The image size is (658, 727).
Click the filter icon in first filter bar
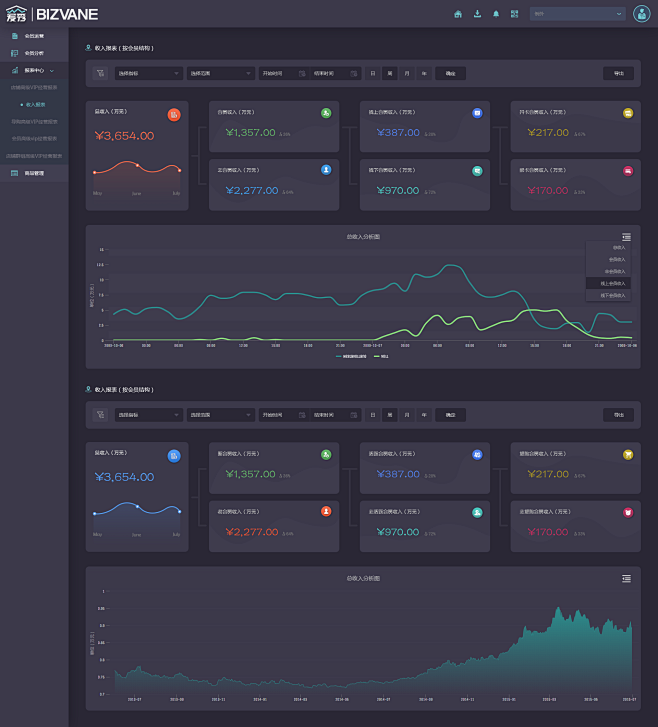click(x=100, y=73)
